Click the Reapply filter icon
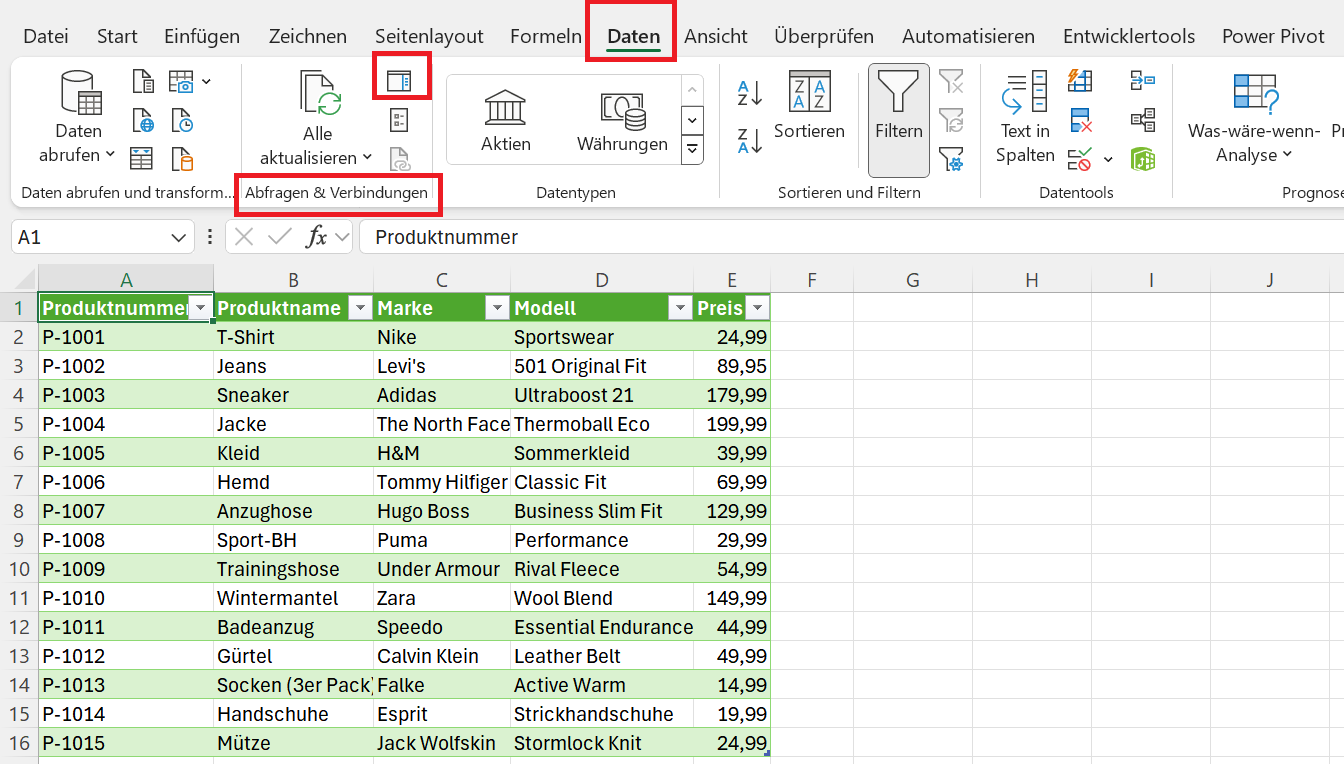This screenshot has width=1344, height=764. [x=951, y=121]
